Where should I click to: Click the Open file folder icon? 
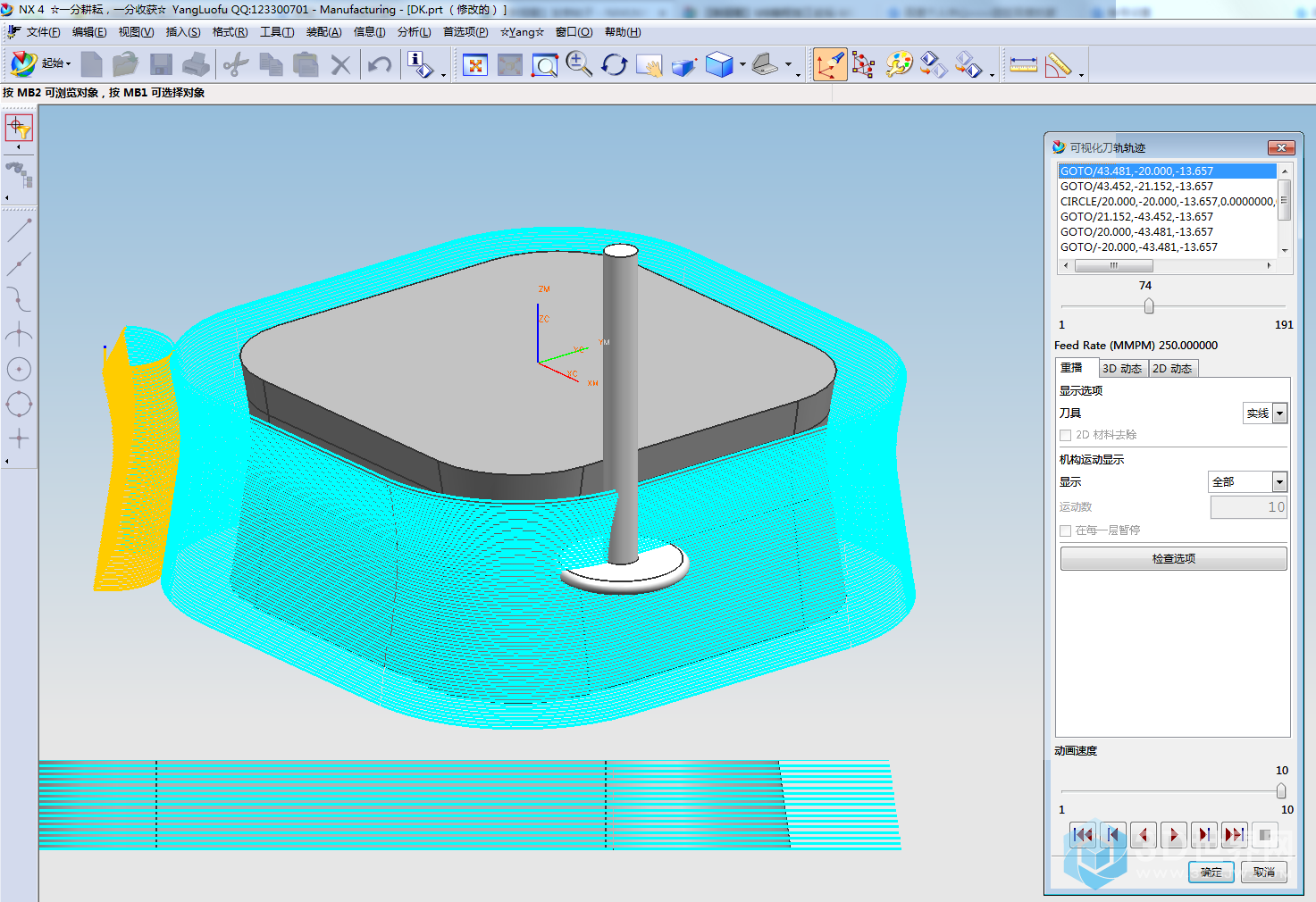(x=126, y=64)
